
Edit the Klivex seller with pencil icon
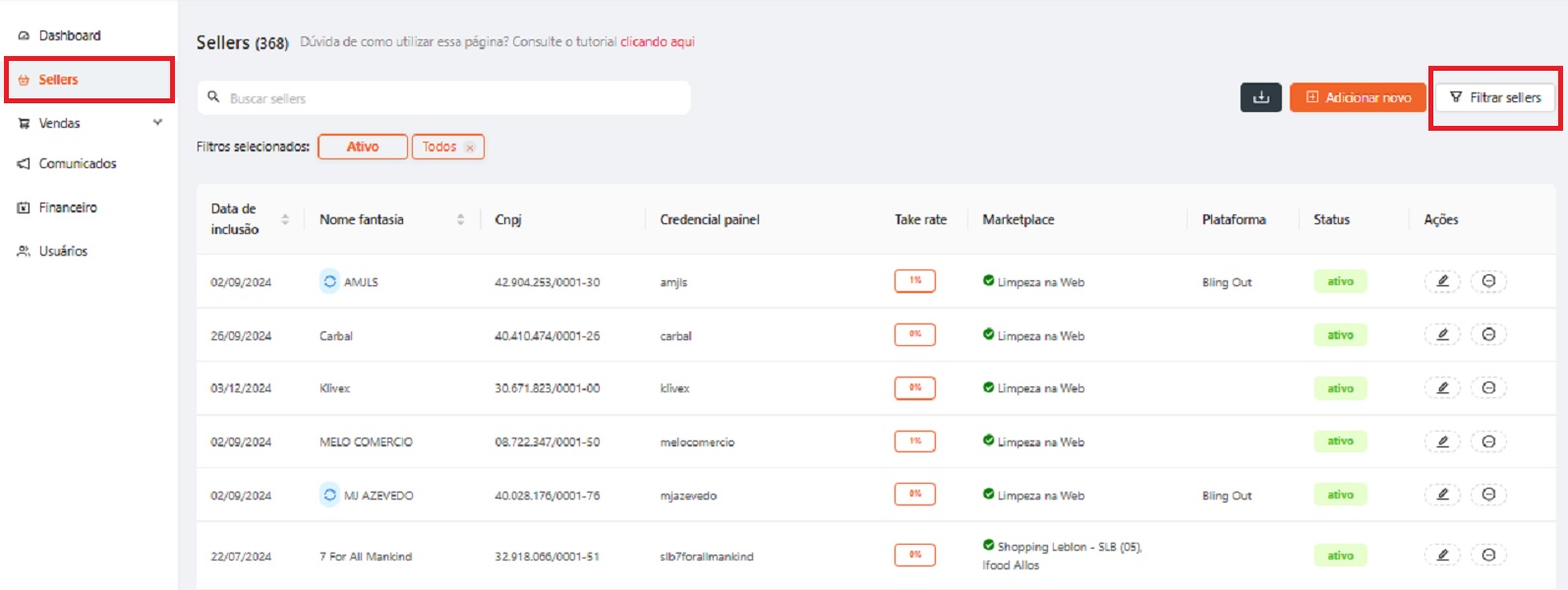click(x=1442, y=387)
